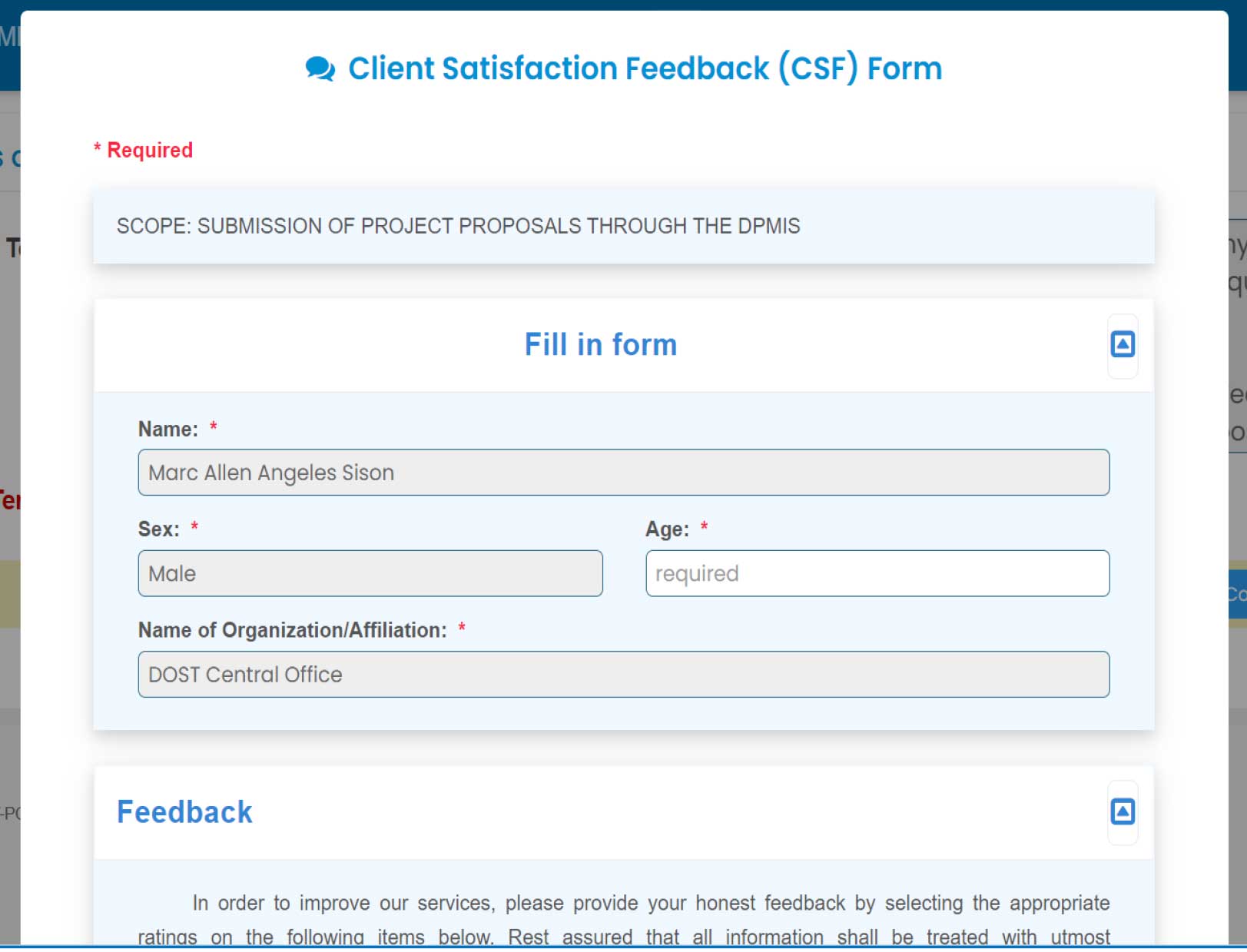This screenshot has width=1247, height=952.
Task: Click the Age label
Action: pyautogui.click(x=666, y=529)
